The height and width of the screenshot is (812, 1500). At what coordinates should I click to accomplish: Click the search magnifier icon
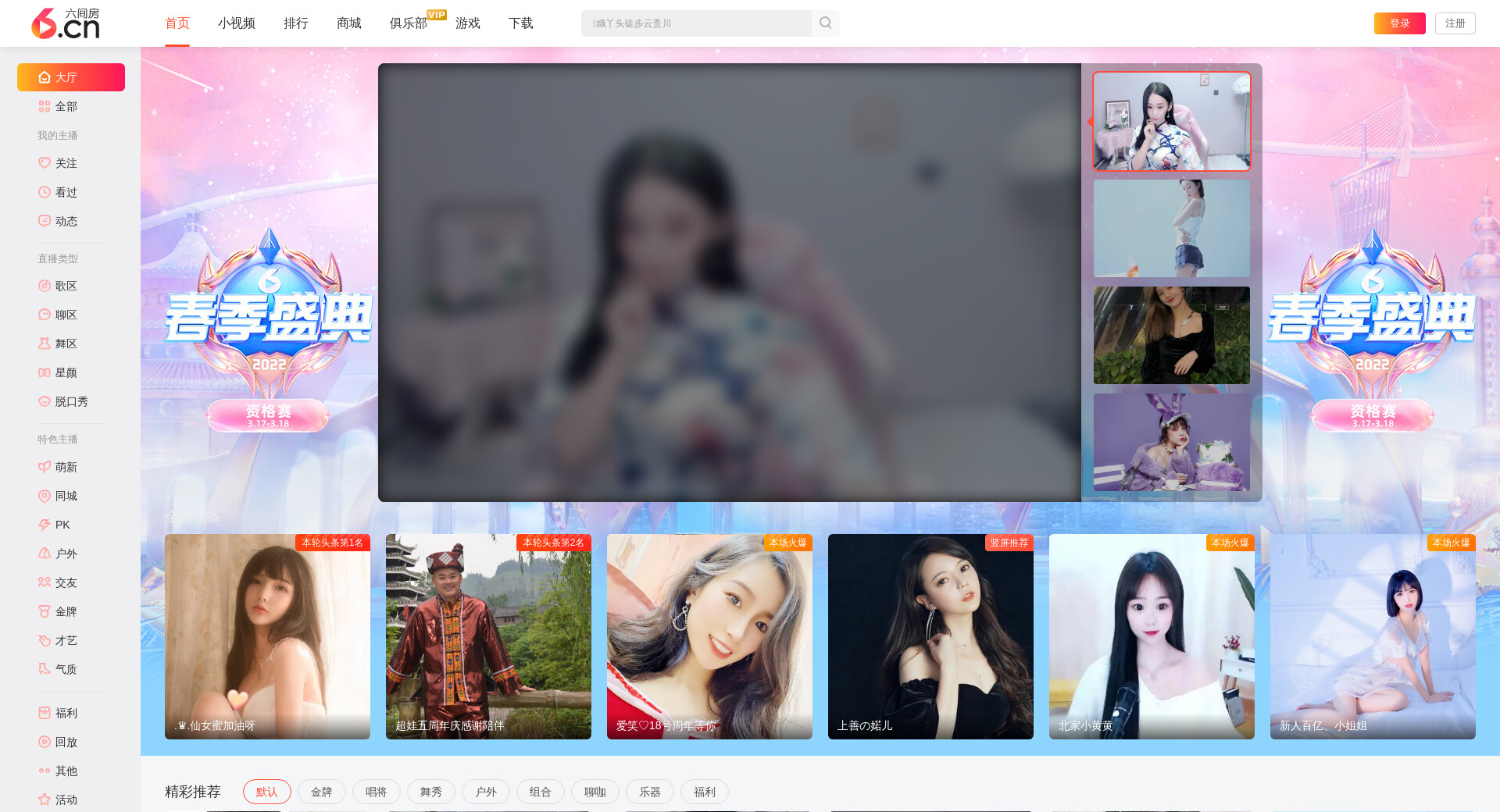(825, 23)
